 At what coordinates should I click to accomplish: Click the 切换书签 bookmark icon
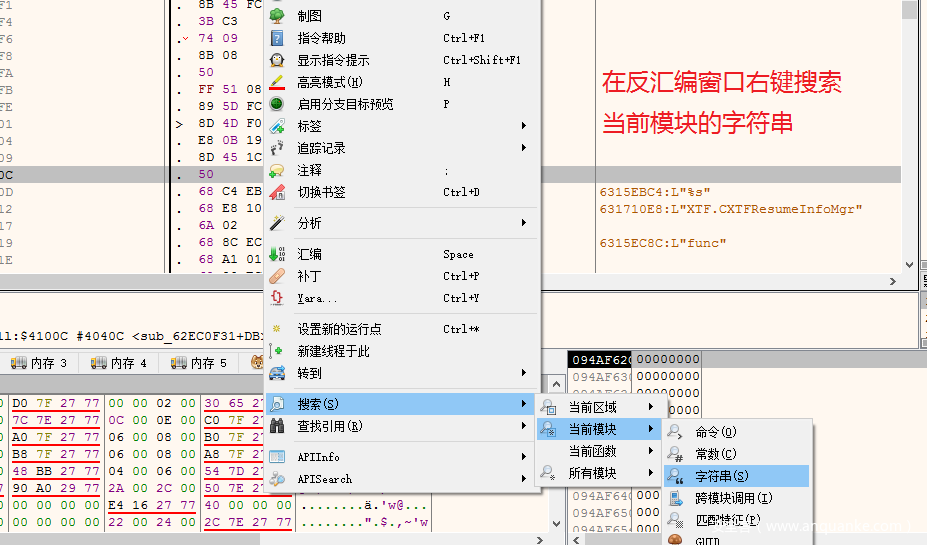(x=277, y=192)
